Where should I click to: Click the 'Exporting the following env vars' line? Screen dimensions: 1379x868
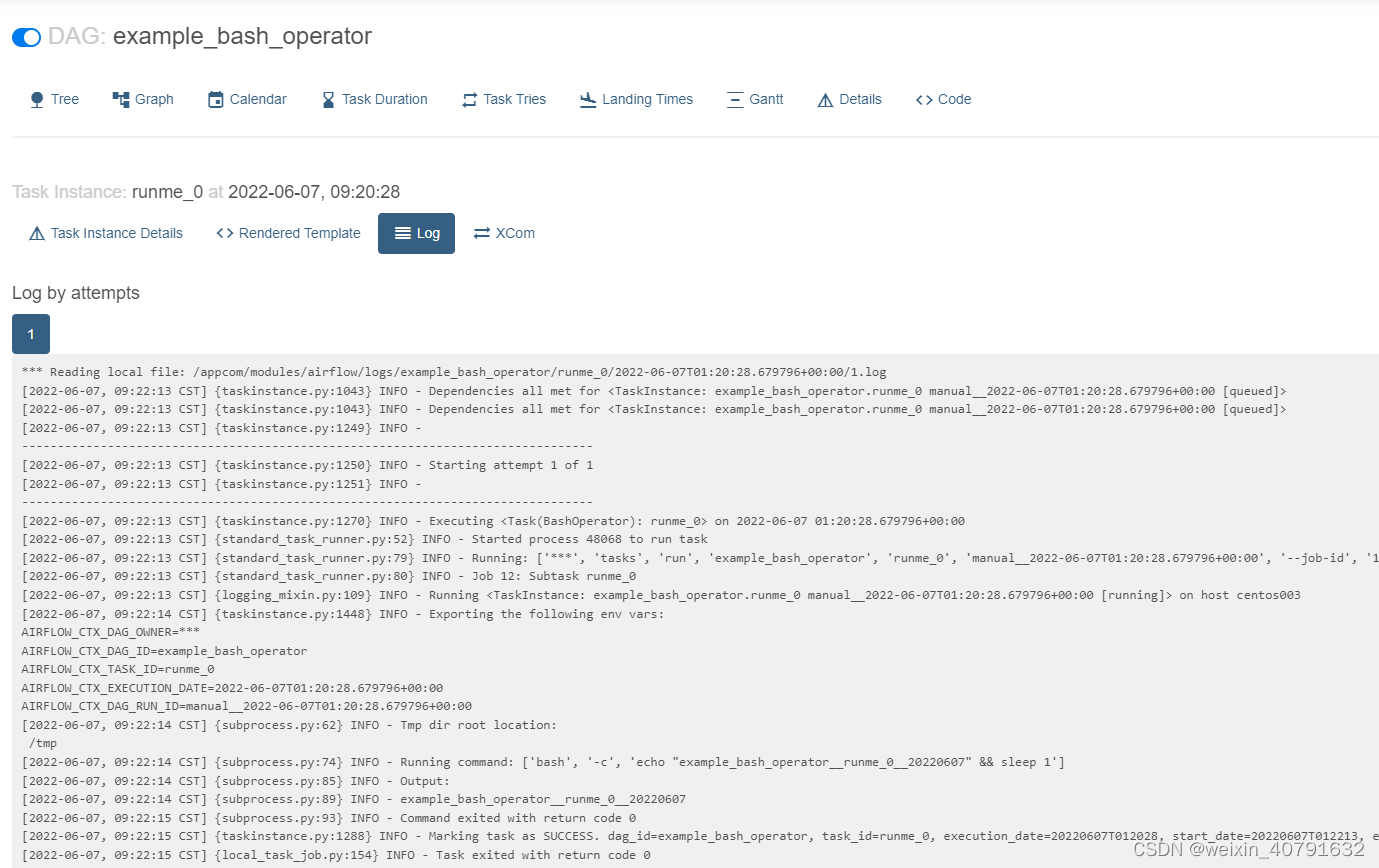pos(343,614)
